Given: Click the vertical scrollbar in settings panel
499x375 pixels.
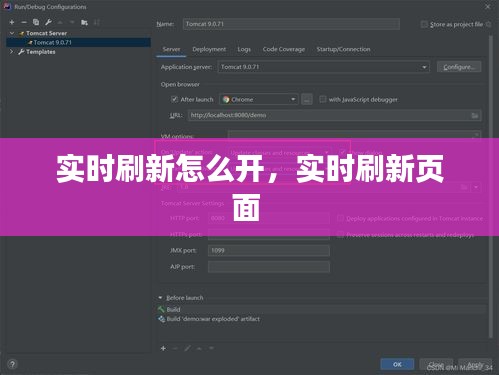Looking at the screenshot, I should click(x=490, y=187).
